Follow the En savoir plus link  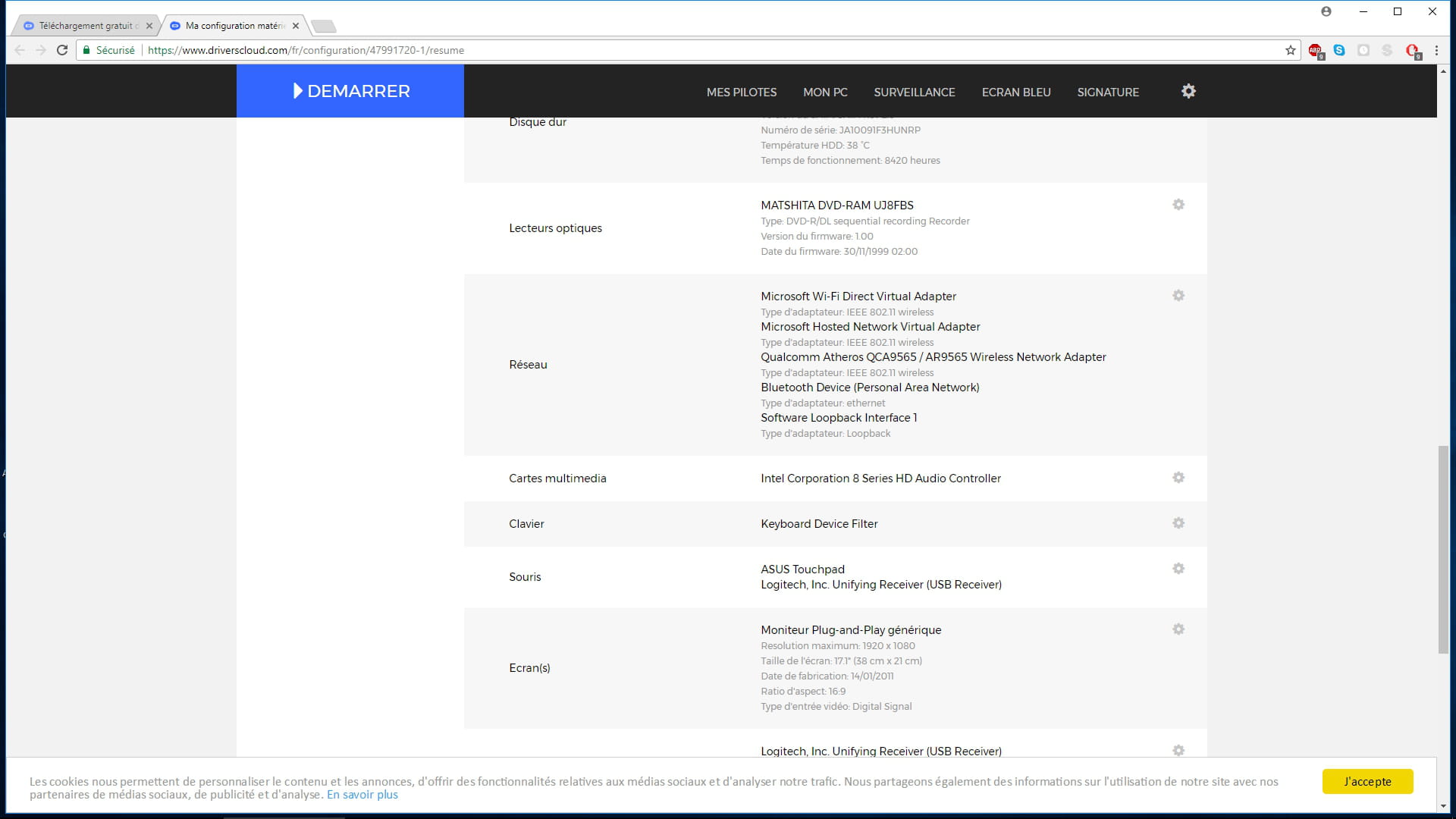tap(362, 795)
